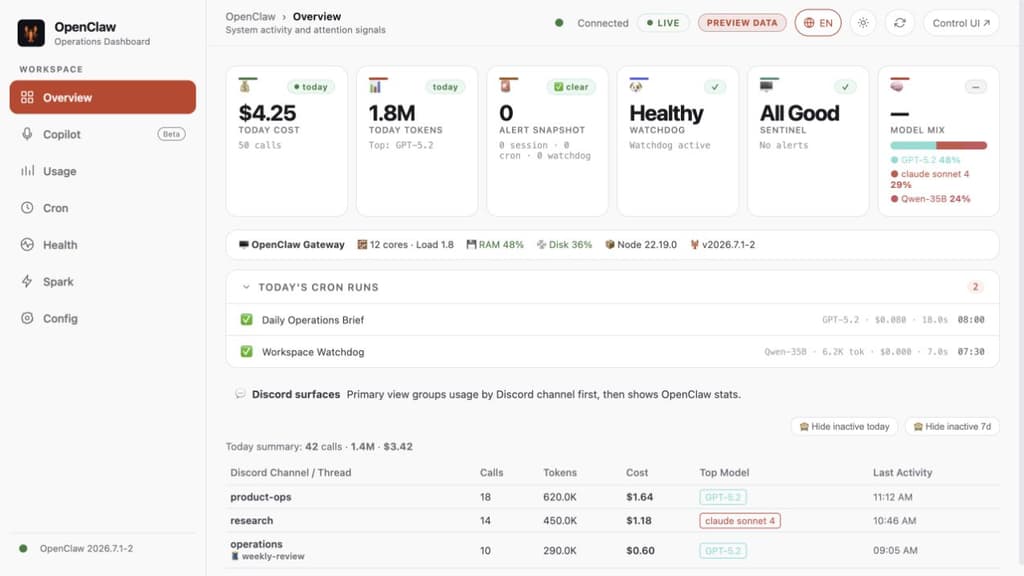Click the Config gear icon

[27, 318]
